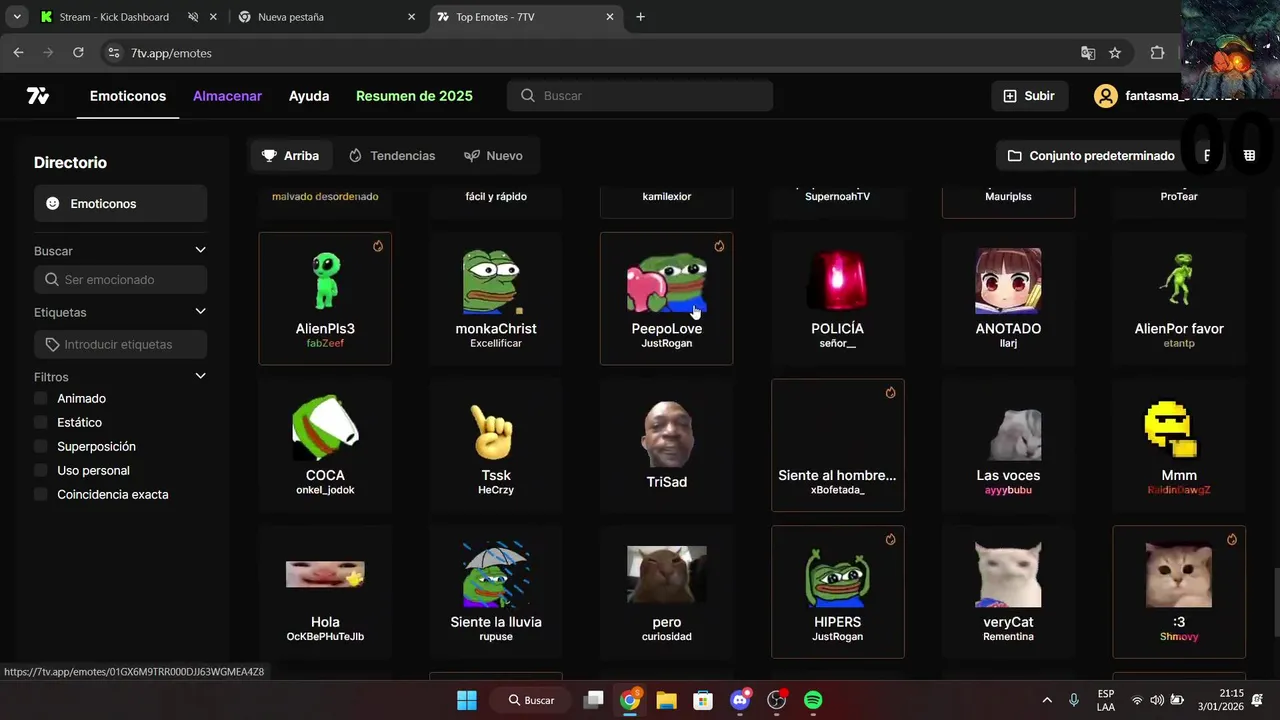
Task: Open new browser tab with plus
Action: pyautogui.click(x=640, y=17)
